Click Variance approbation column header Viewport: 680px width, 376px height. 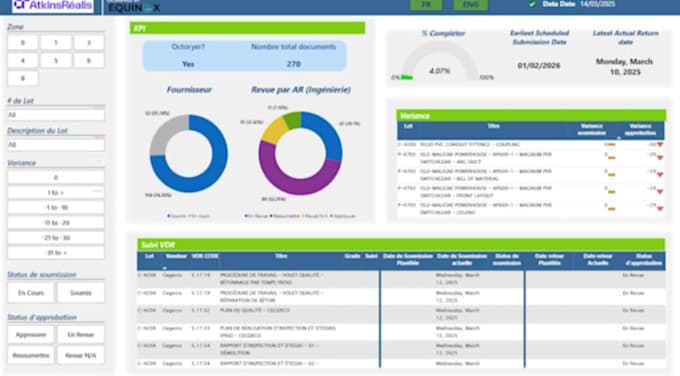tap(640, 129)
